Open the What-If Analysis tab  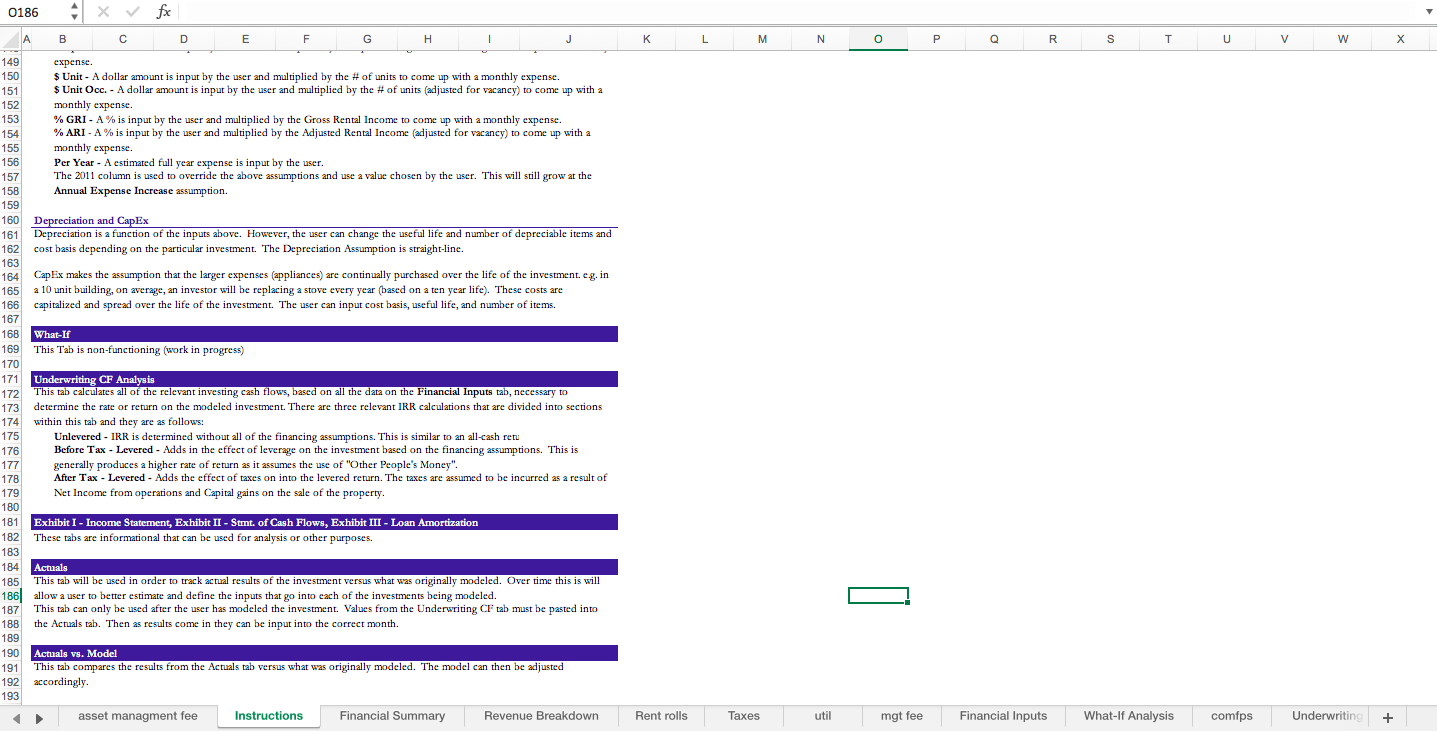coord(1129,716)
